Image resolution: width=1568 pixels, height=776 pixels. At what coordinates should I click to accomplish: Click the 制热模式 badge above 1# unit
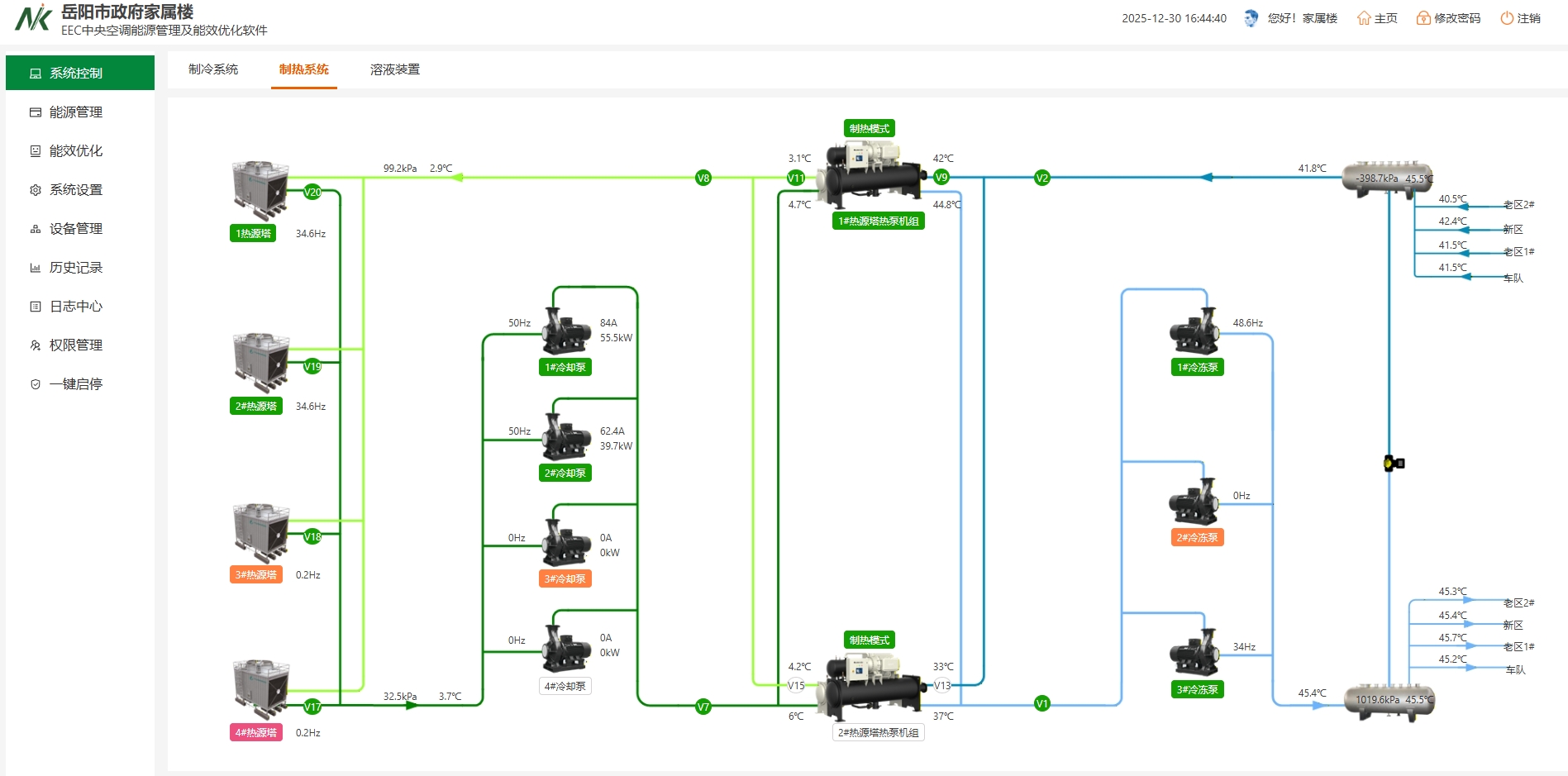870,128
